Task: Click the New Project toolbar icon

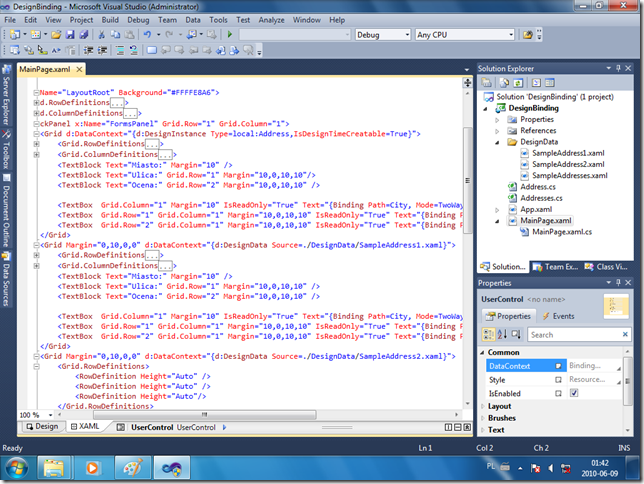Action: 15,35
